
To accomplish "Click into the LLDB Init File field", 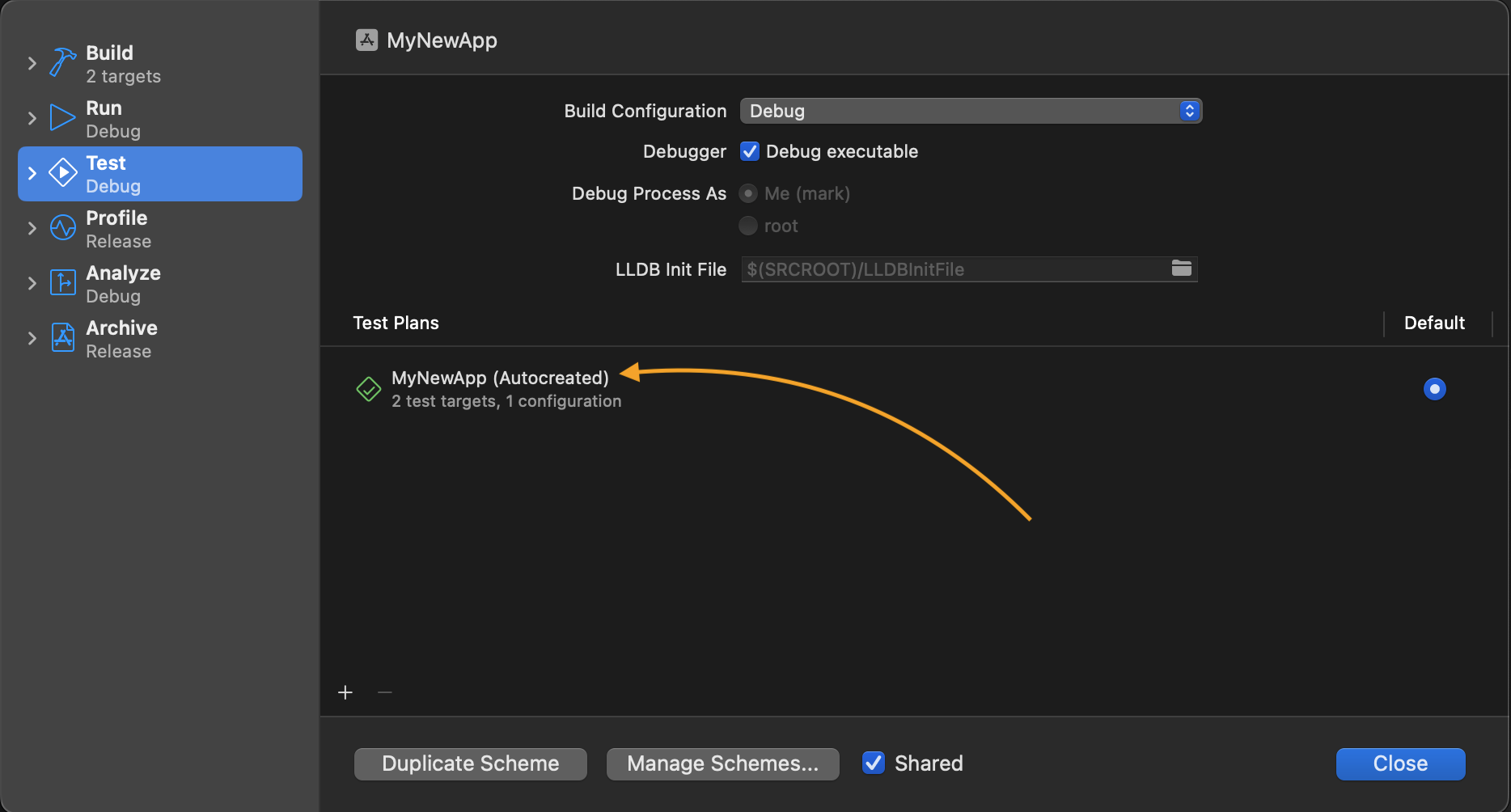I will pos(954,269).
